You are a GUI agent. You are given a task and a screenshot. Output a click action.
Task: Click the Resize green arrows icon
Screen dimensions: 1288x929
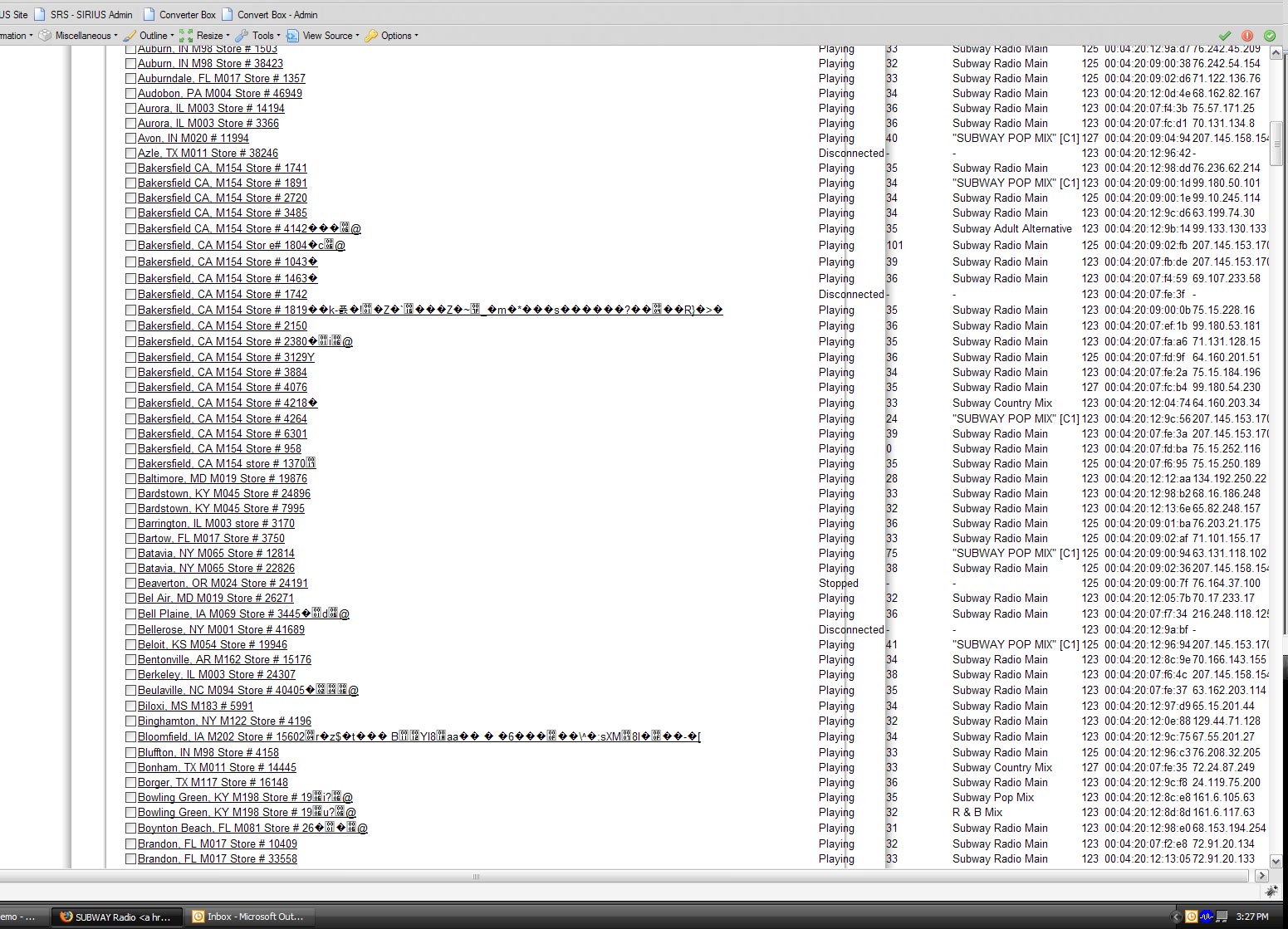tap(186, 36)
